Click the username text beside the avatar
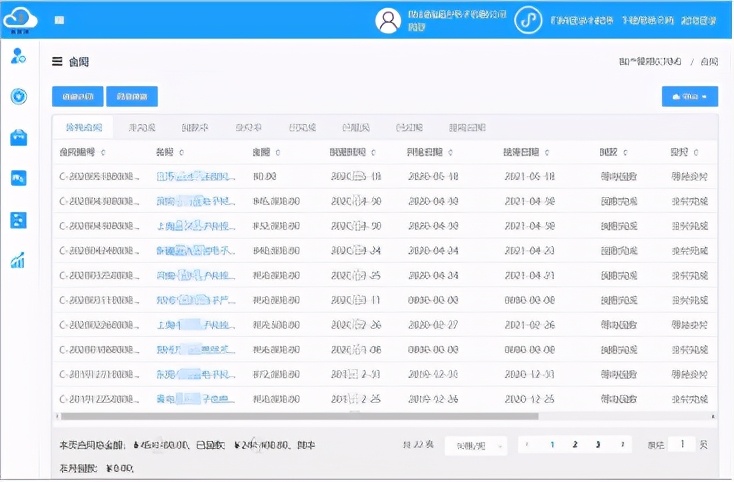Viewport: 734px width, 482px height. (x=457, y=21)
